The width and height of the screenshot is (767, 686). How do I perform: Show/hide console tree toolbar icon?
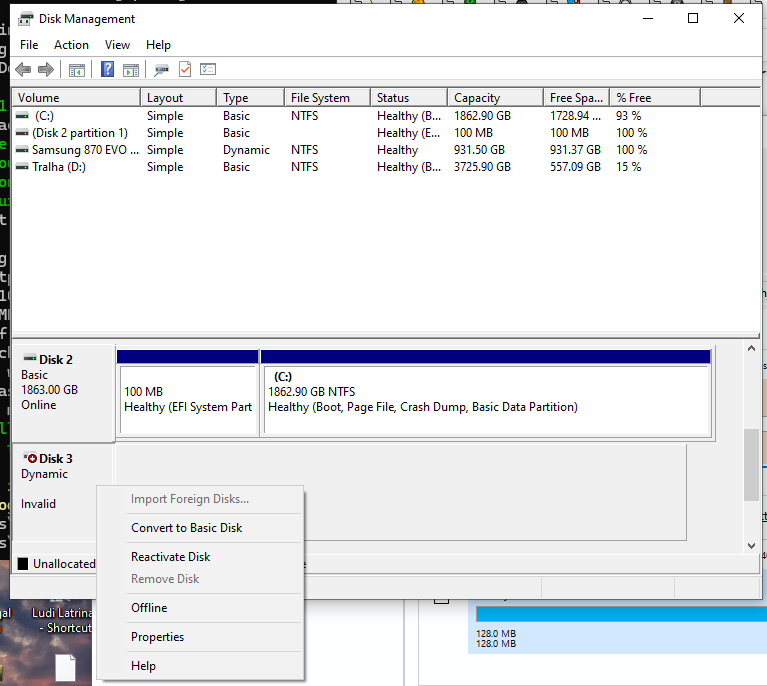click(76, 70)
